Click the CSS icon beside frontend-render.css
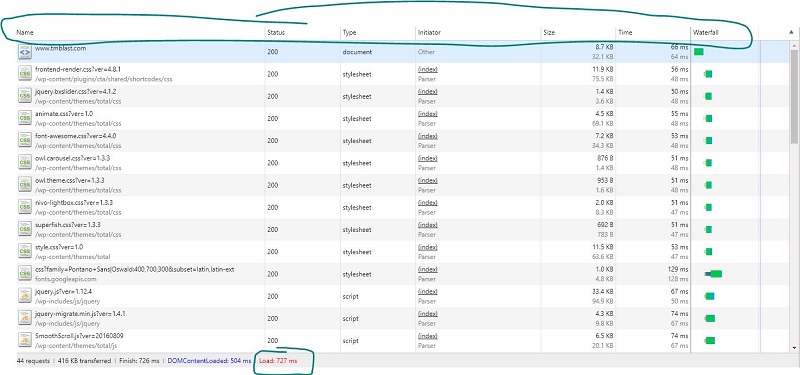This screenshot has height=375, width=800. [x=24, y=74]
